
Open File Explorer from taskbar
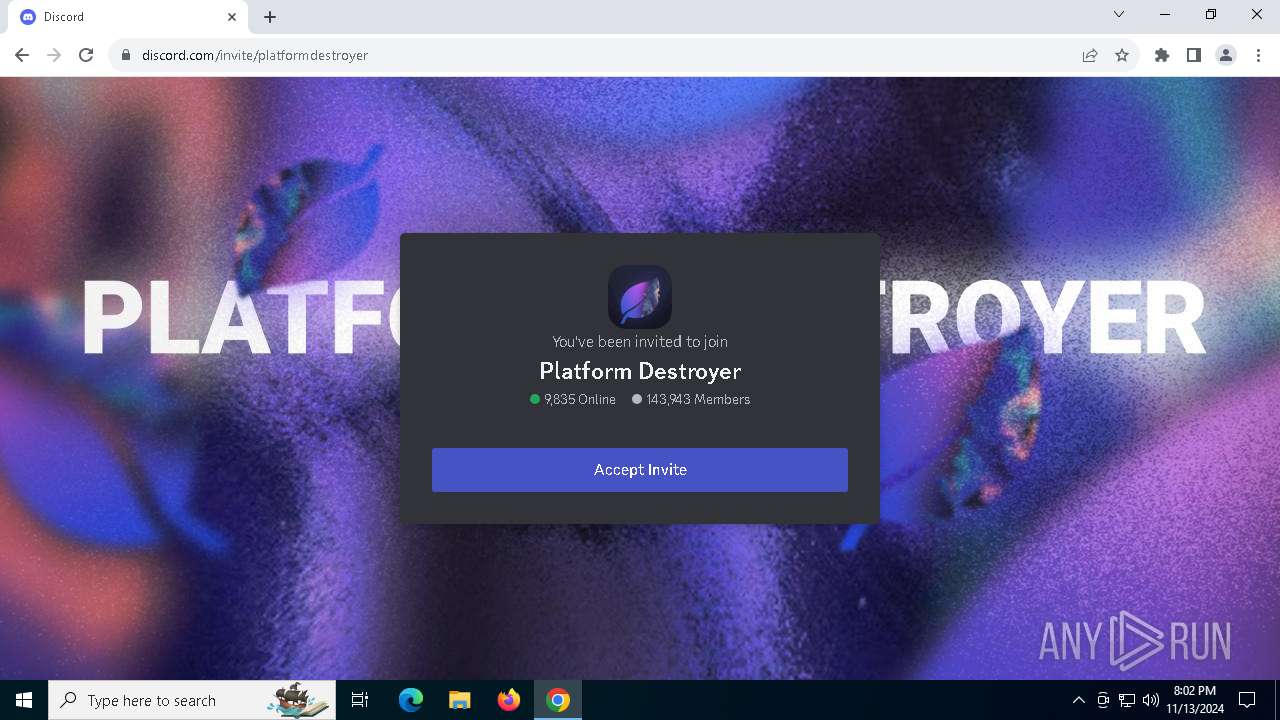459,700
